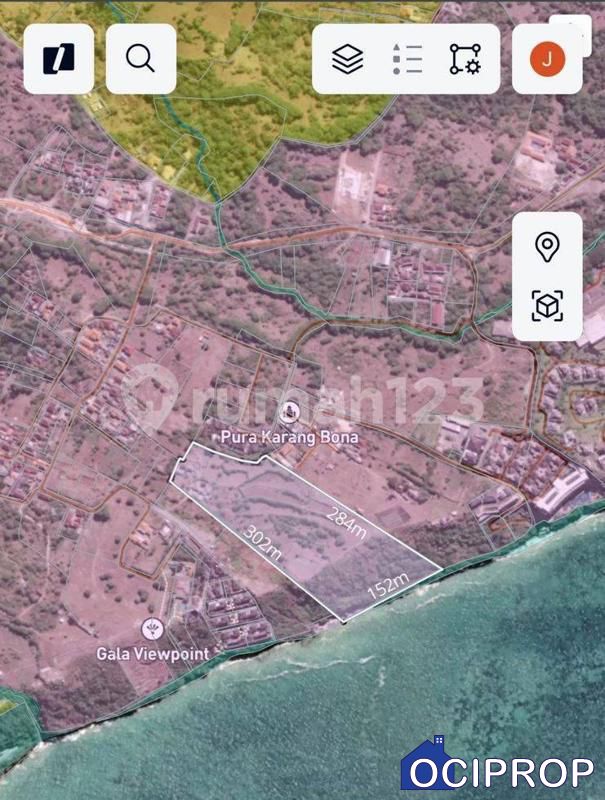Screen dimensions: 605x800
Task: Select the Gala Viewpoint marker icon
Action: pos(153,629)
